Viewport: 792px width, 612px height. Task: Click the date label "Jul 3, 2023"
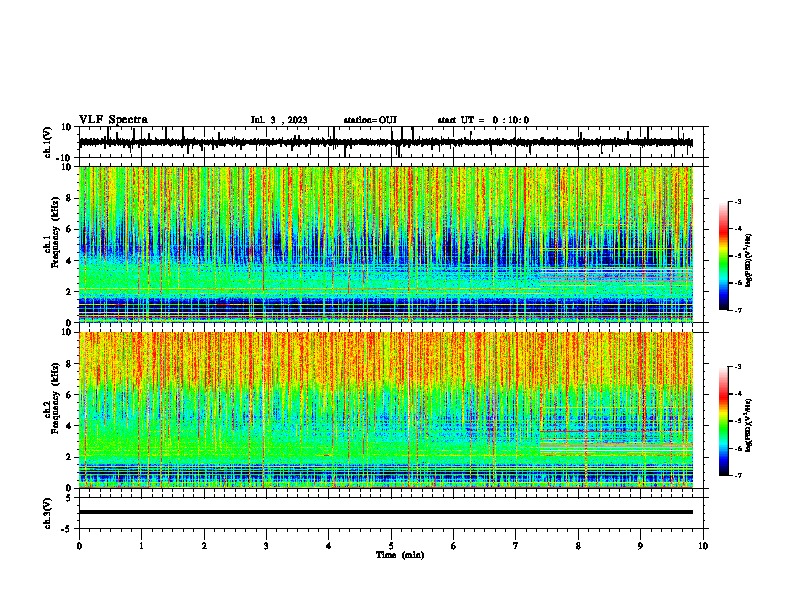coord(279,120)
